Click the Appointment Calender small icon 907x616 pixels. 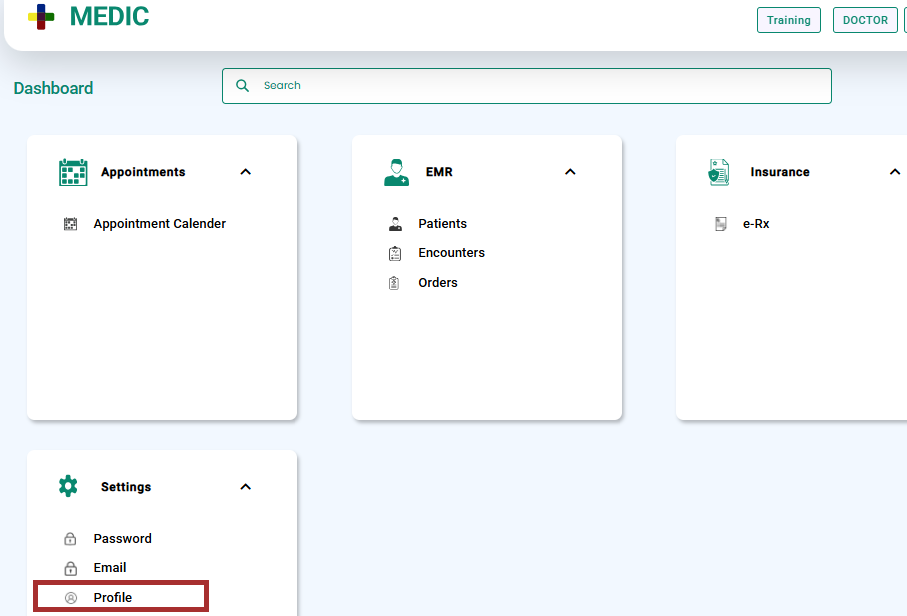(70, 224)
